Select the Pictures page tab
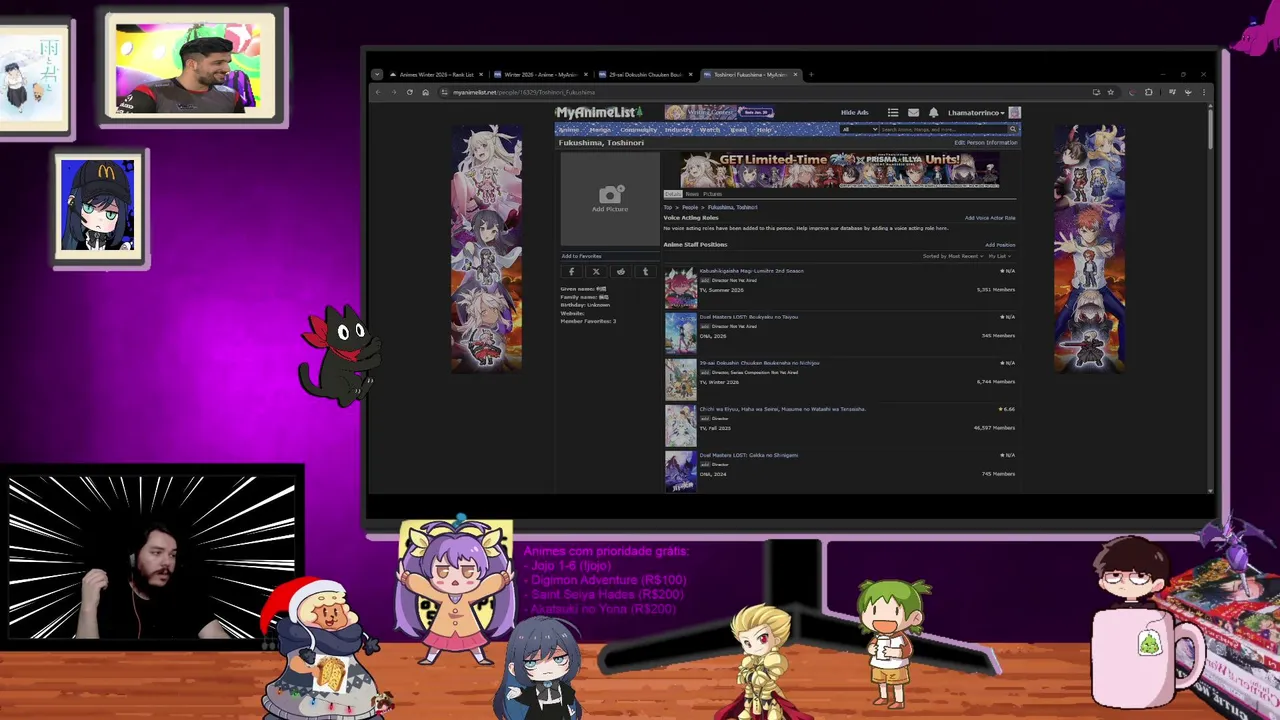 coord(712,194)
